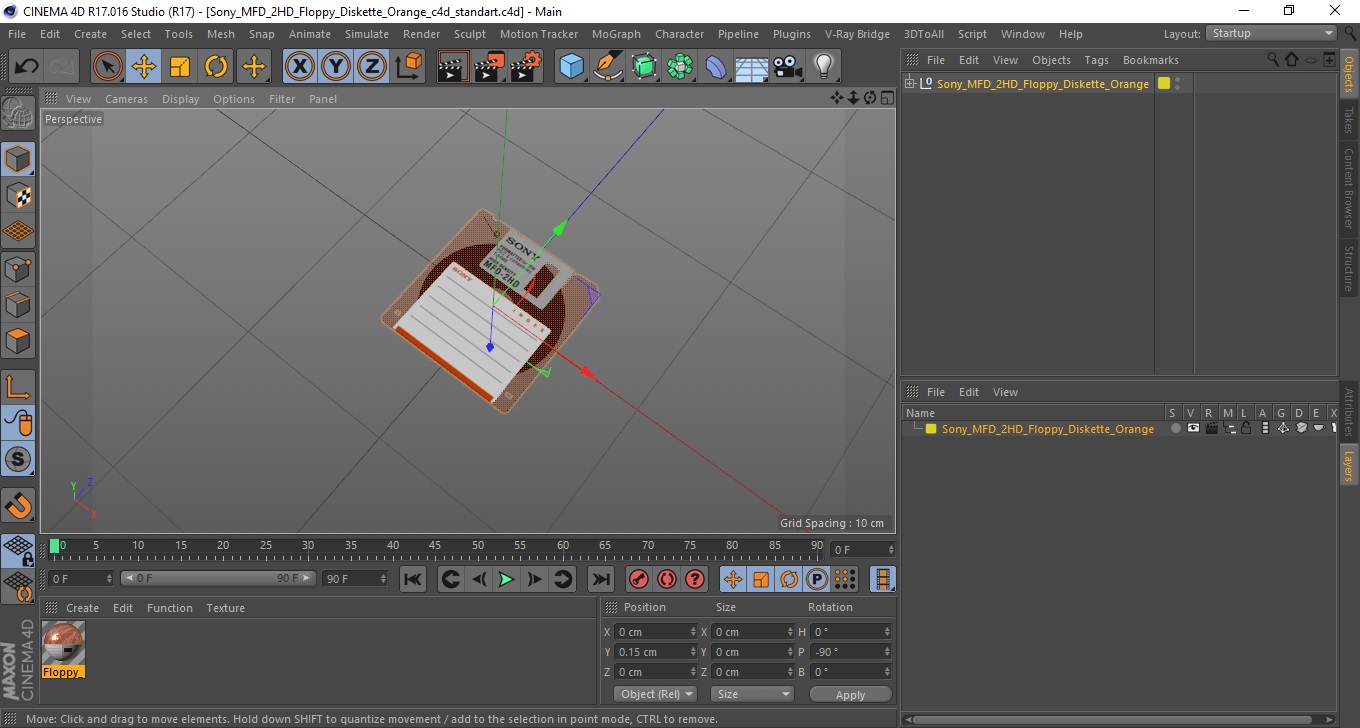1360x728 pixels.
Task: Open the subdivision surface generator icon
Action: tap(644, 67)
